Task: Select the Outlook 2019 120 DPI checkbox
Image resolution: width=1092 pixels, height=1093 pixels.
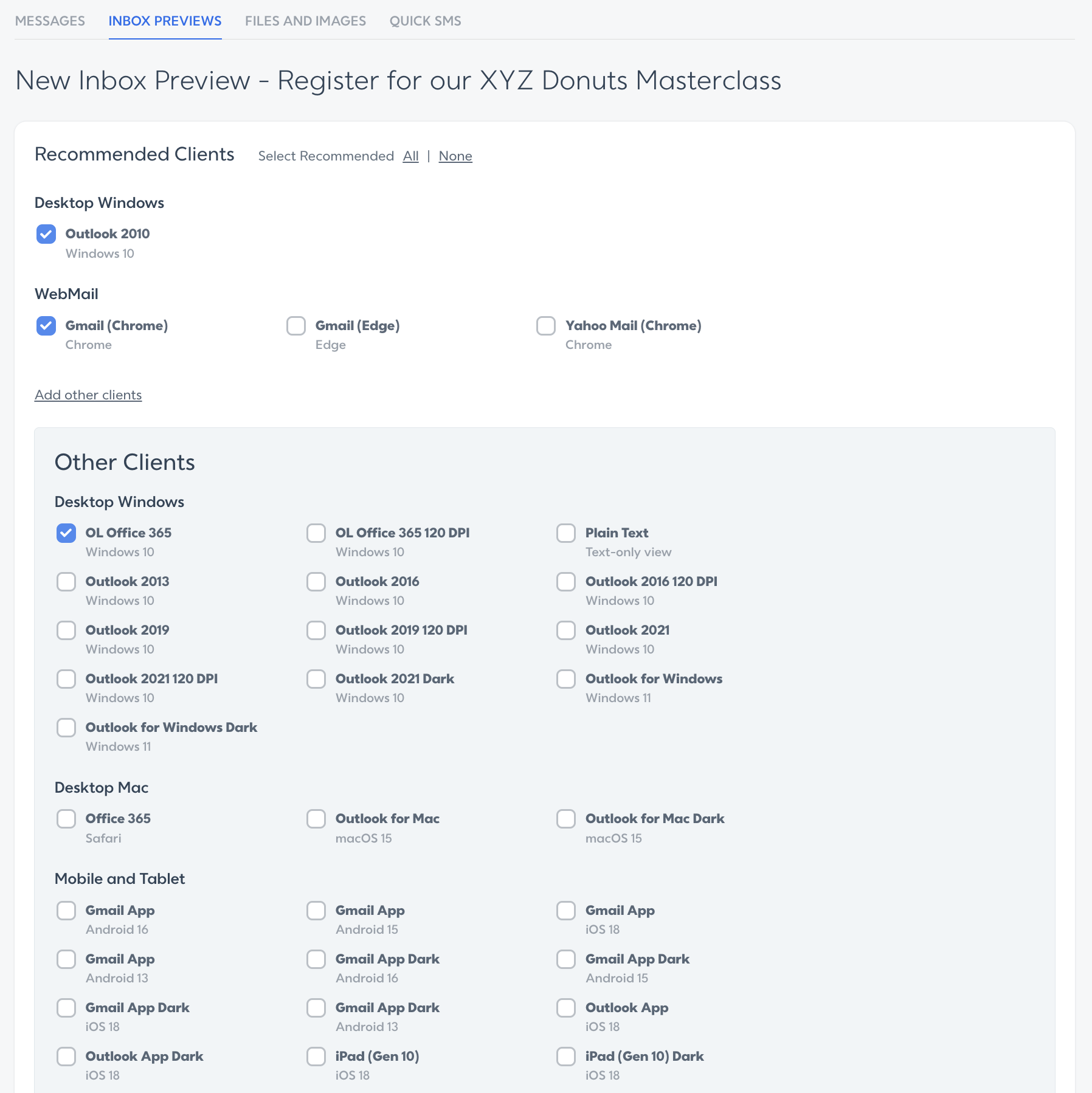Action: pos(316,630)
